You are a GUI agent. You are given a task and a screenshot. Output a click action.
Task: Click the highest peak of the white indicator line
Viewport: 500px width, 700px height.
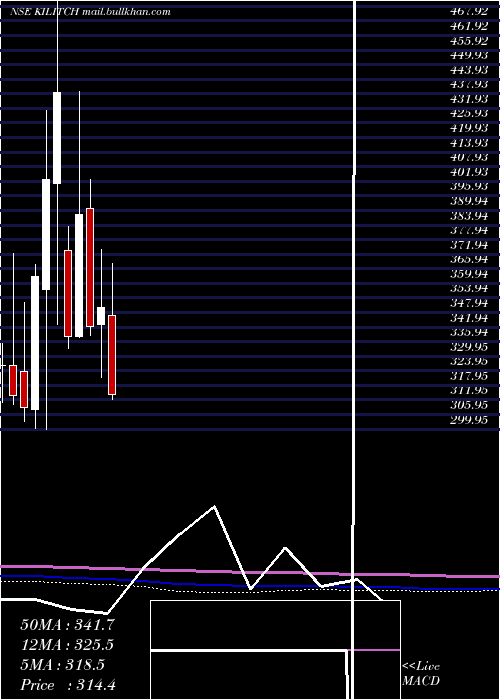(215, 506)
